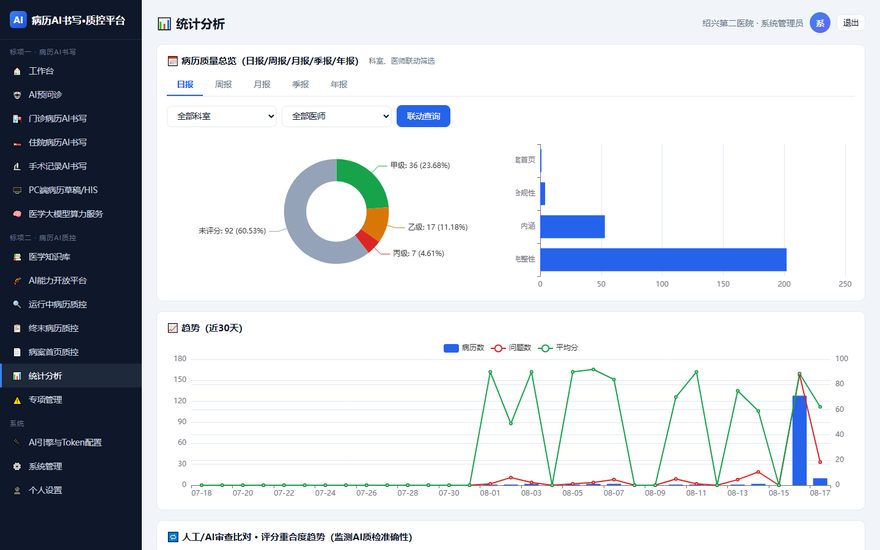Click the red 丙级 donut segment
Screen dimensions: 880x550
(366, 242)
